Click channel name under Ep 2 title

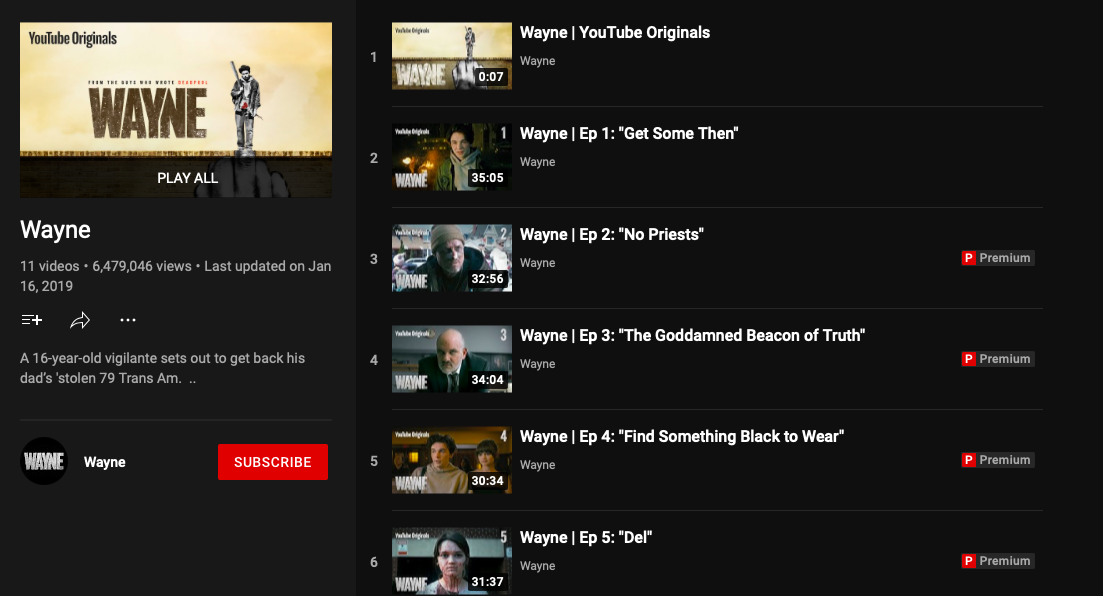(x=537, y=263)
